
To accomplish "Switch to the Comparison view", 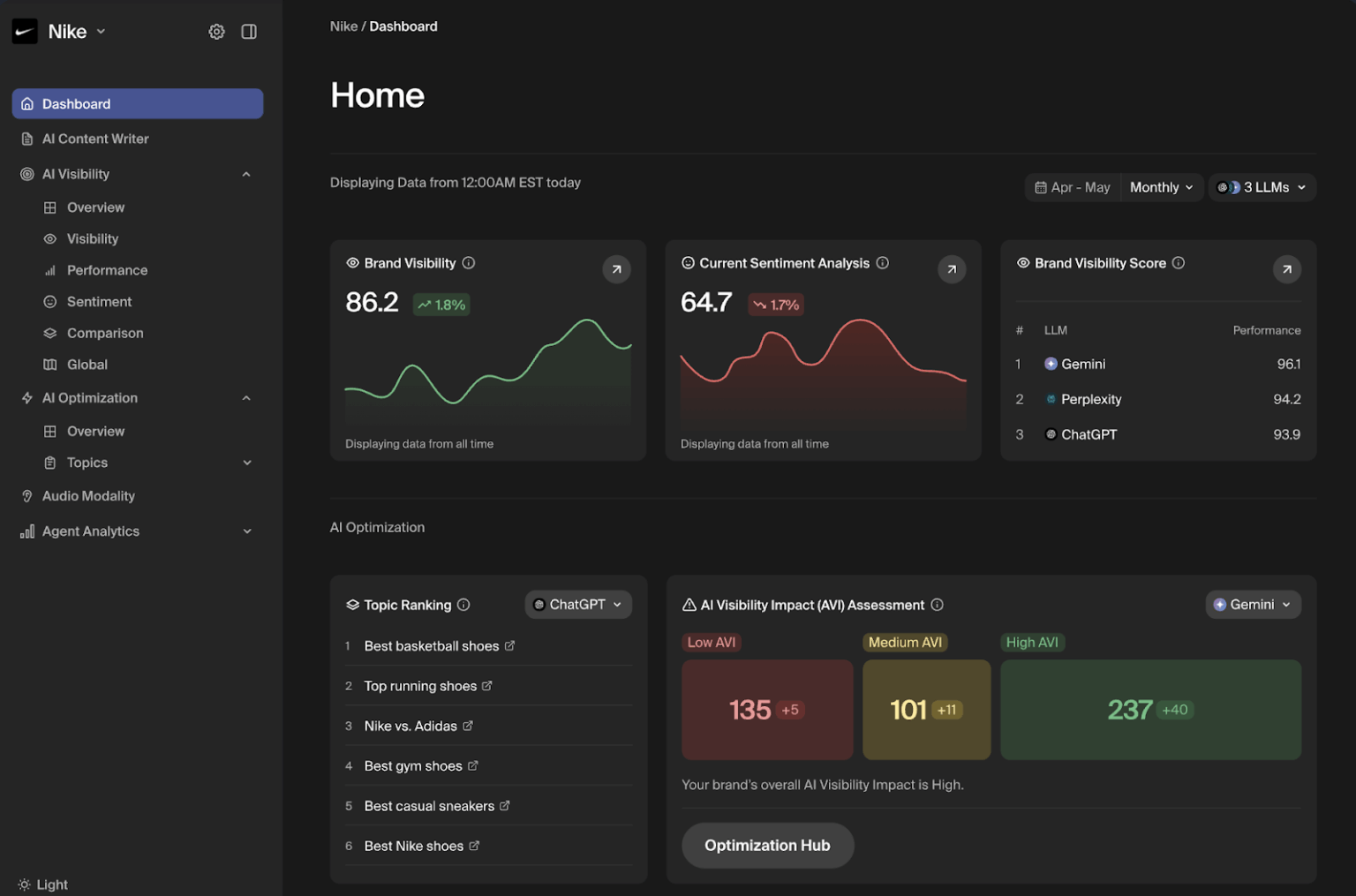I will tap(104, 333).
